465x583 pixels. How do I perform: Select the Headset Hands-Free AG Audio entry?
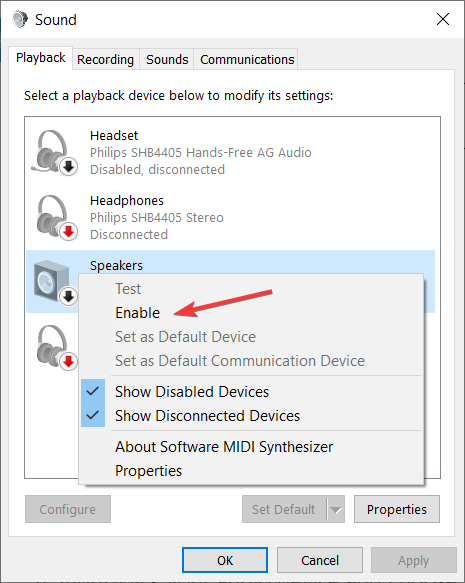pyautogui.click(x=230, y=152)
